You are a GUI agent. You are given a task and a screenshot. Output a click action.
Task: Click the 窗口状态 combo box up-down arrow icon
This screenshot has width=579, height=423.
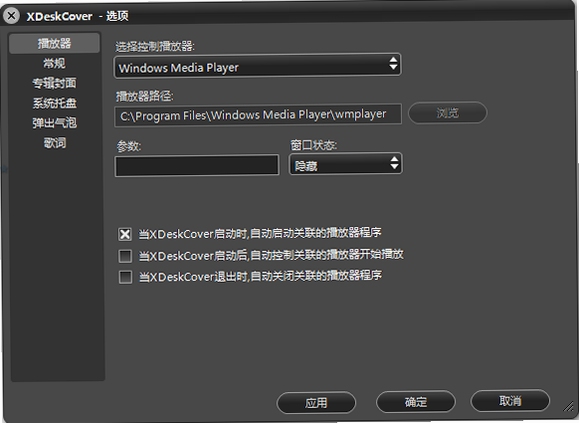click(394, 163)
